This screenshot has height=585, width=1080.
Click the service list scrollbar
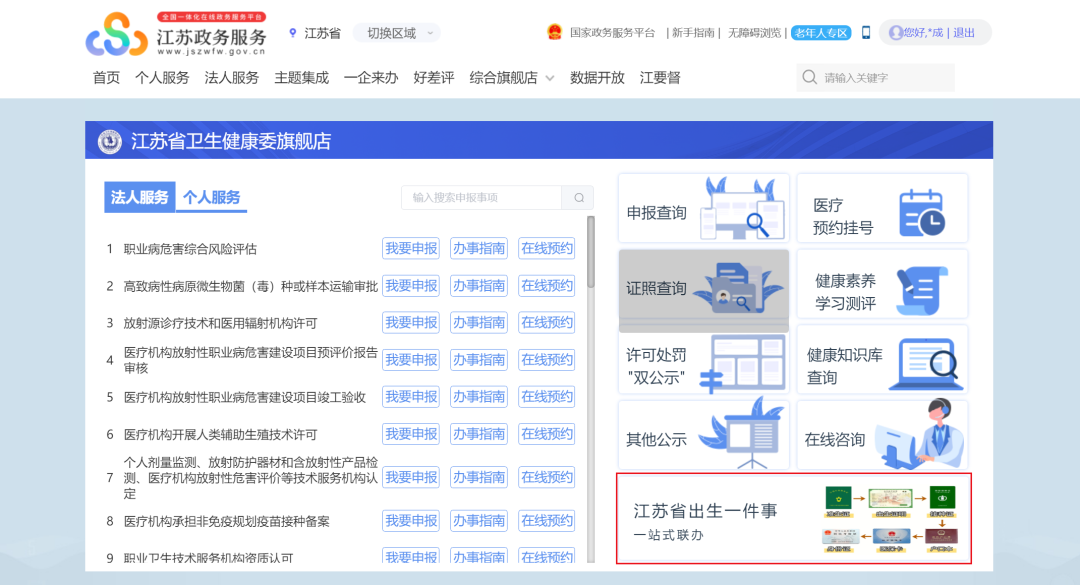(x=591, y=252)
